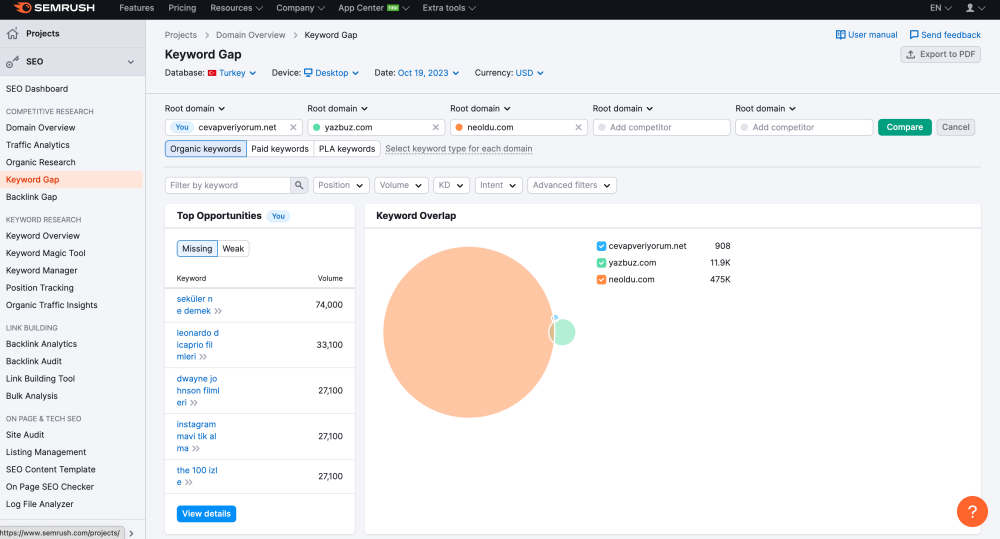Open the App Center menu

(374, 8)
